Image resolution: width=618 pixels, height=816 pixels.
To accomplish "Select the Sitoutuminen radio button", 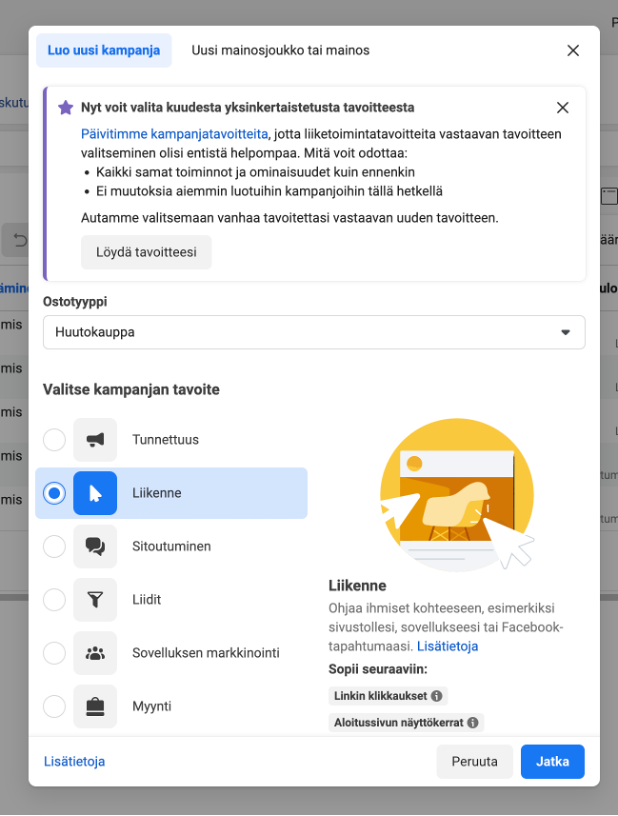I will [55, 546].
